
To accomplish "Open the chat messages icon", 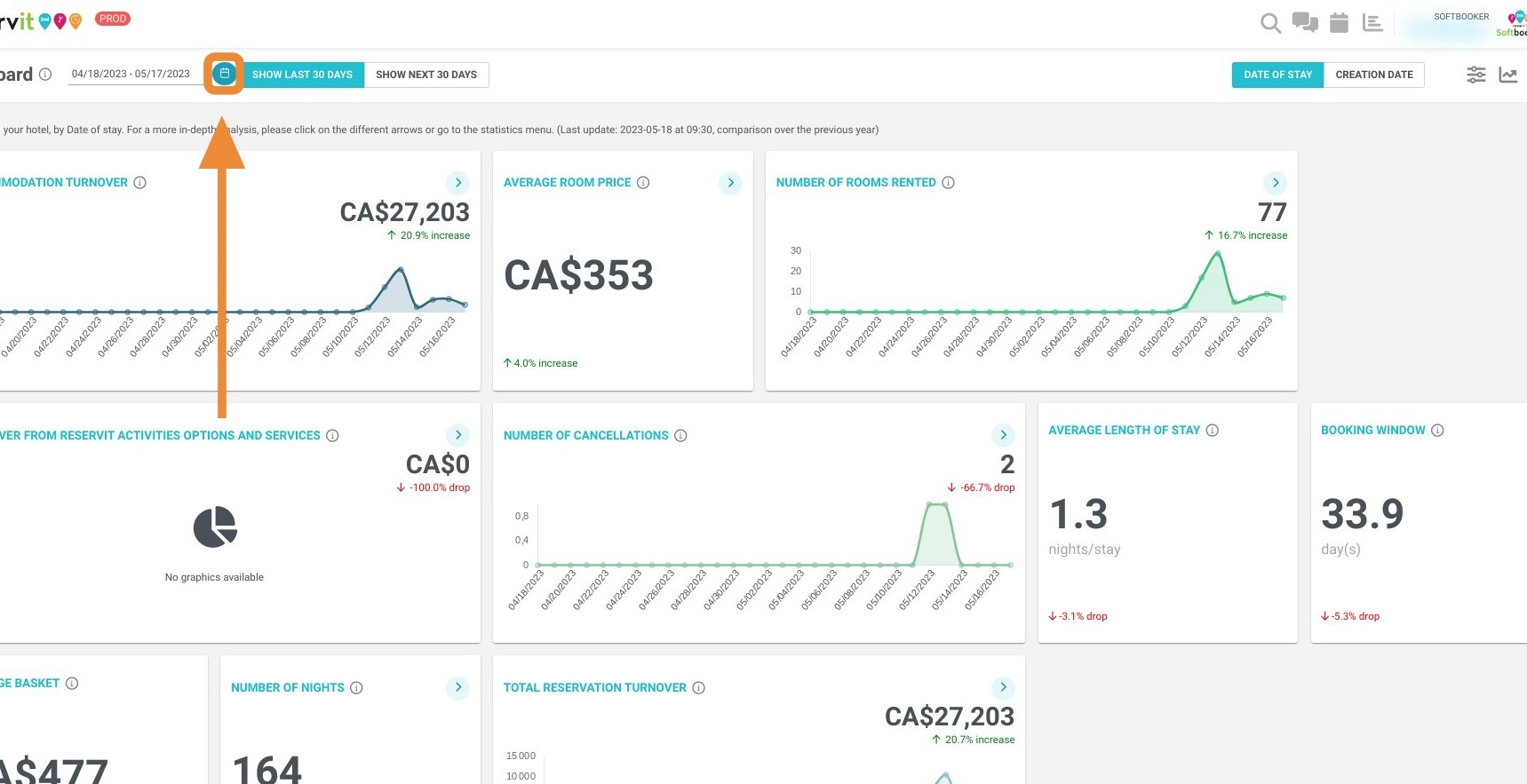I will click(1305, 22).
